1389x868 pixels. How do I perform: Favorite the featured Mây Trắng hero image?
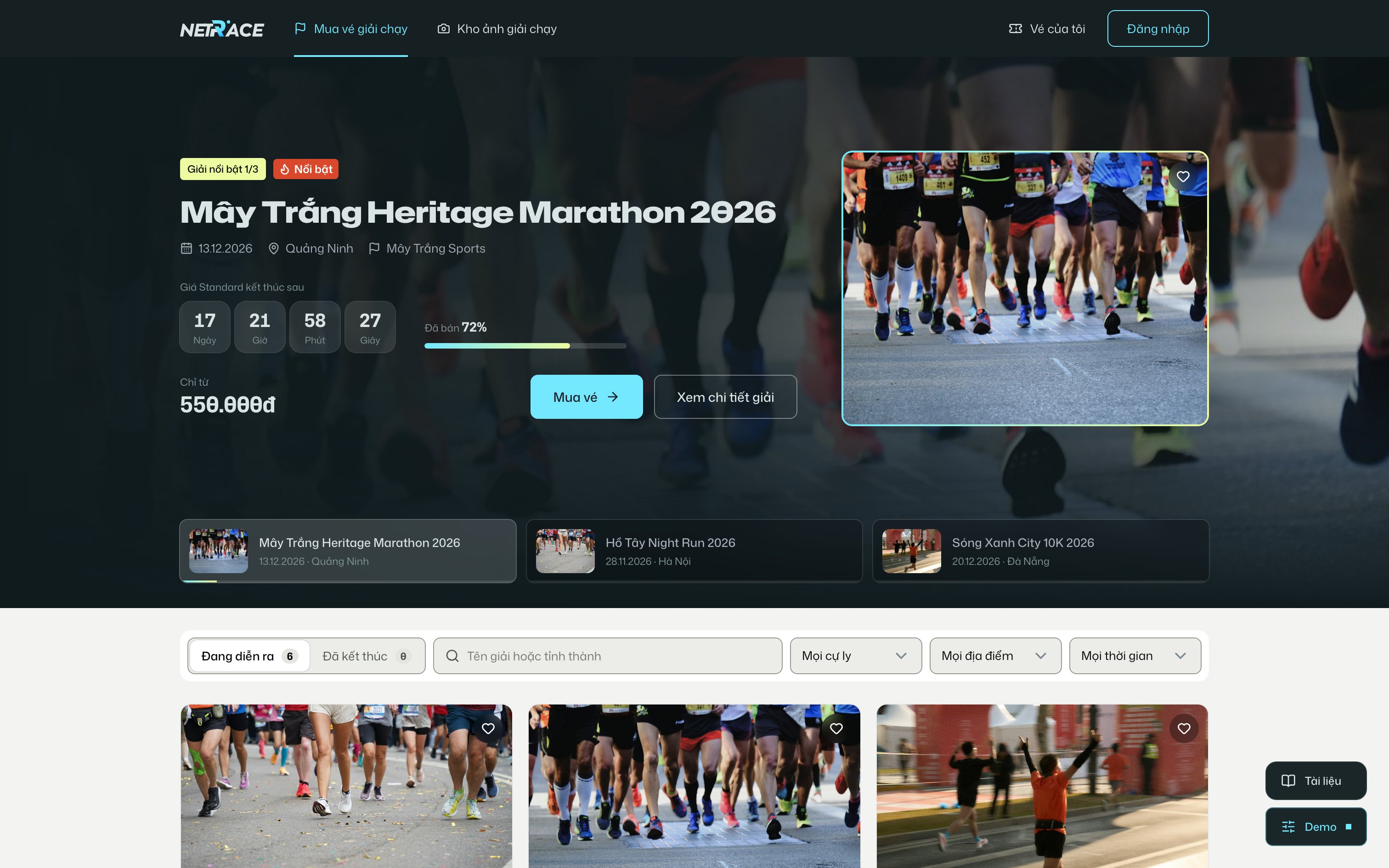point(1183,177)
